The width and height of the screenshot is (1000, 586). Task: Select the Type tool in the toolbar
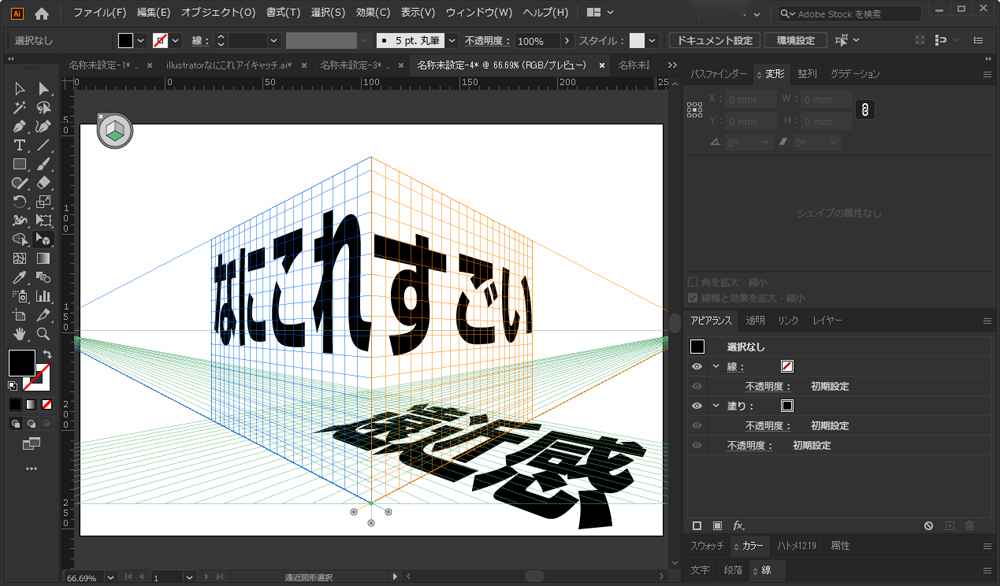coord(19,145)
